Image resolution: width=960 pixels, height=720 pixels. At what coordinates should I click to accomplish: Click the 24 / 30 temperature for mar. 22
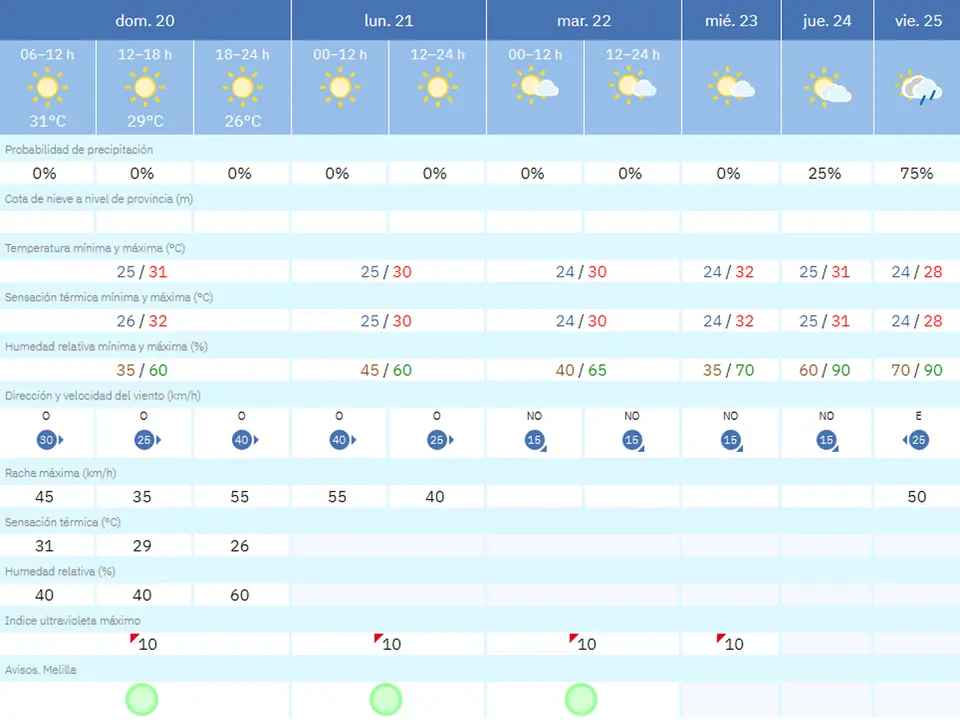(x=581, y=272)
